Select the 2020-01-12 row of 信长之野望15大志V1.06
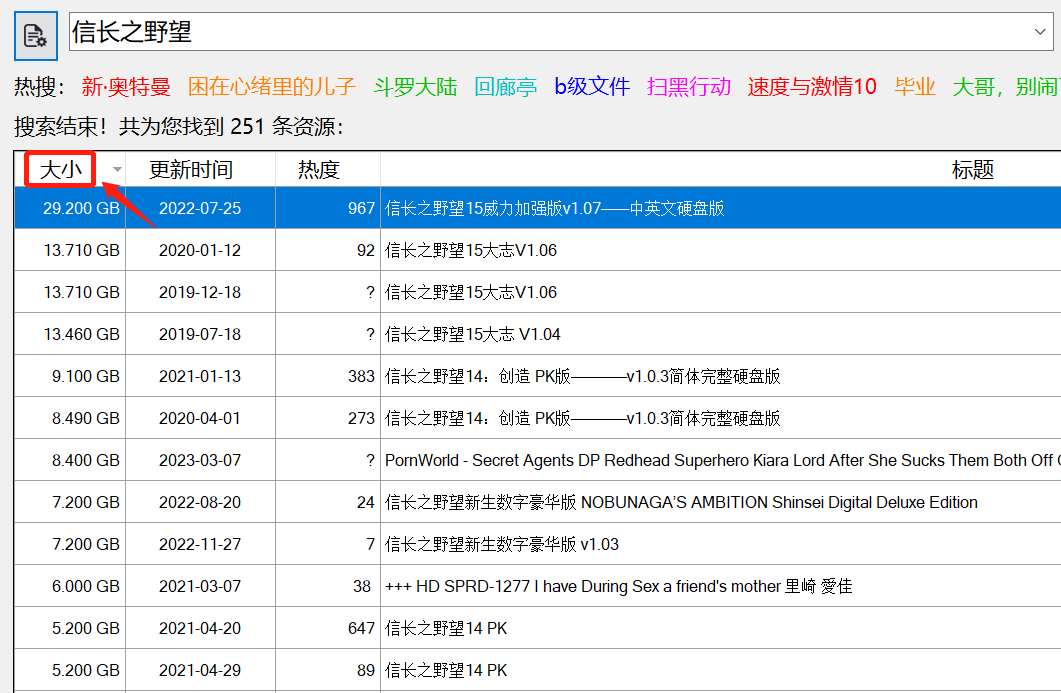This screenshot has width=1061, height=693. coord(538,250)
